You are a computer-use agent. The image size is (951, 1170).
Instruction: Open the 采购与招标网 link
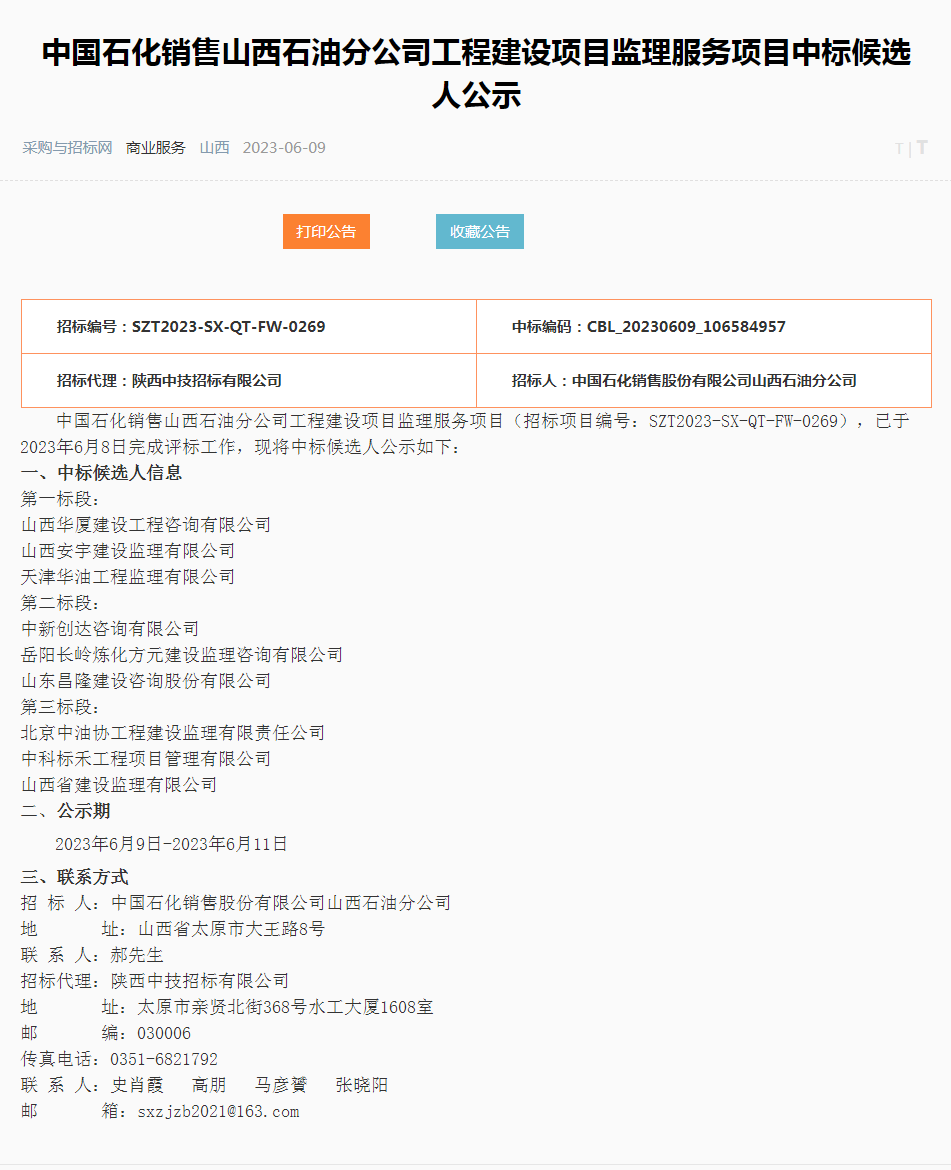tap(67, 148)
